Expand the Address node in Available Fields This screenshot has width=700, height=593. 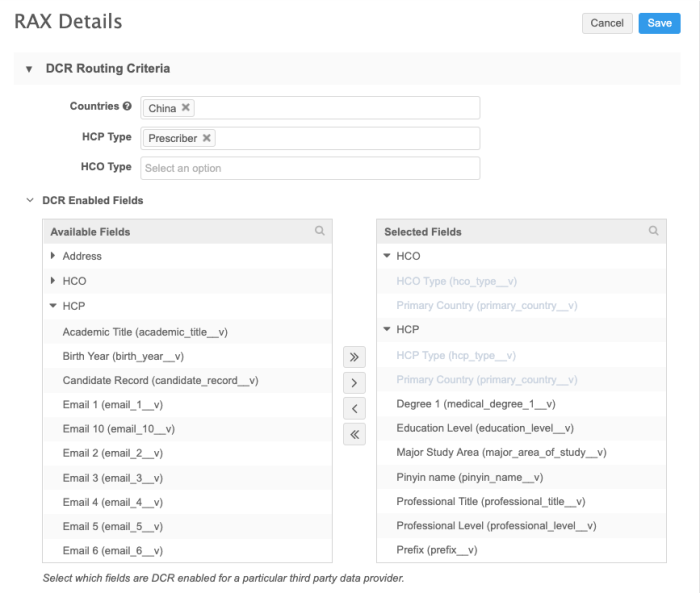tap(53, 257)
